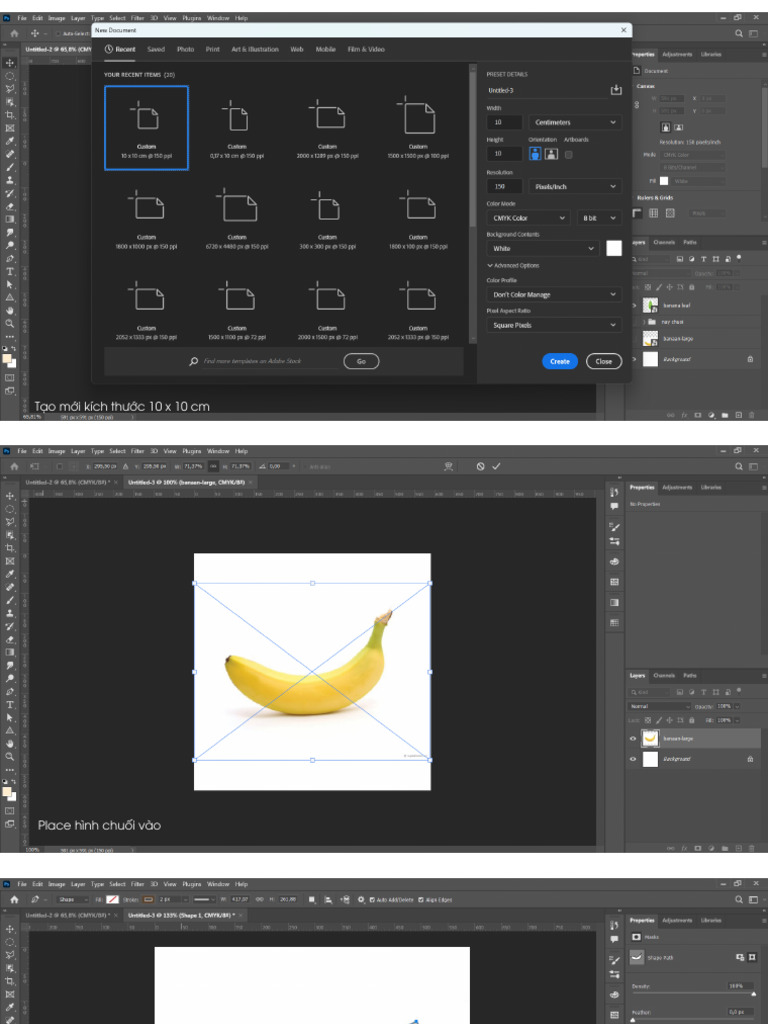Click the blue Create button
Screen dimensions: 768x1024
(560, 361)
